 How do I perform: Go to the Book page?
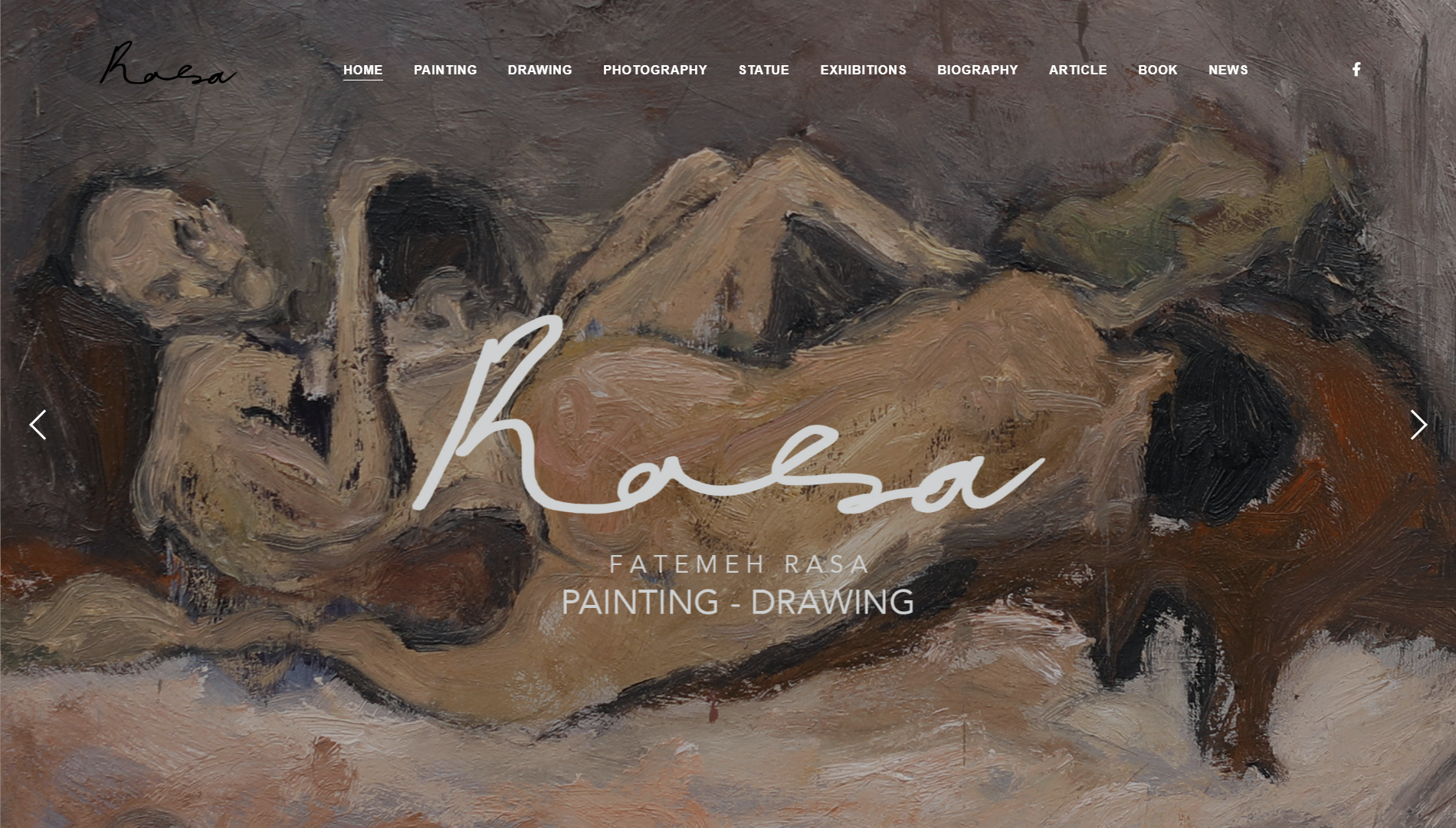tap(1158, 70)
